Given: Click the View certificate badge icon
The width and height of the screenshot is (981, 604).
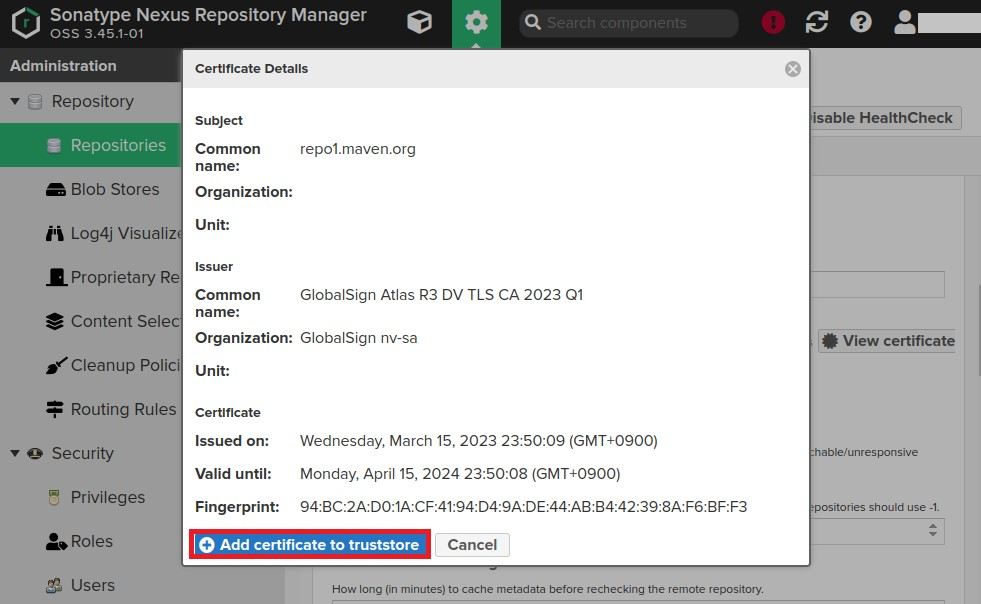Looking at the screenshot, I should tap(830, 341).
